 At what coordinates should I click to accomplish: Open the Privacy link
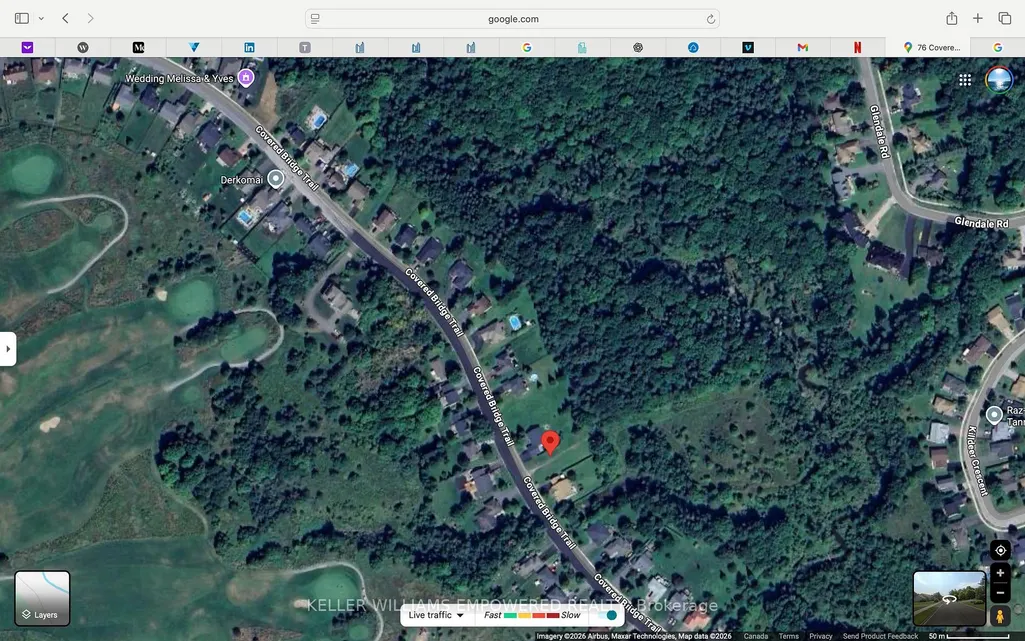click(x=820, y=636)
